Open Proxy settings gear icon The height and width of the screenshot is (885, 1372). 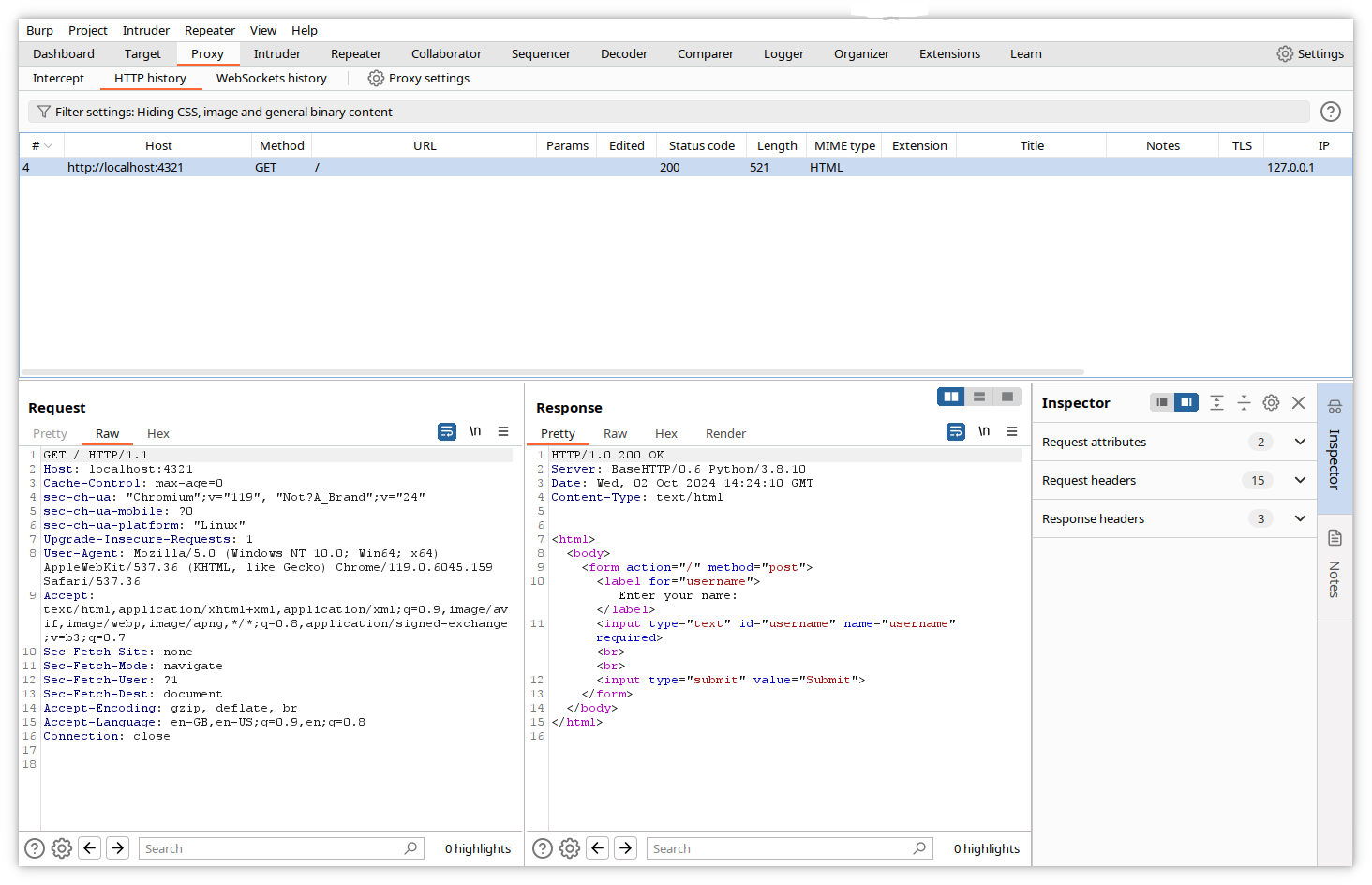[x=376, y=79]
